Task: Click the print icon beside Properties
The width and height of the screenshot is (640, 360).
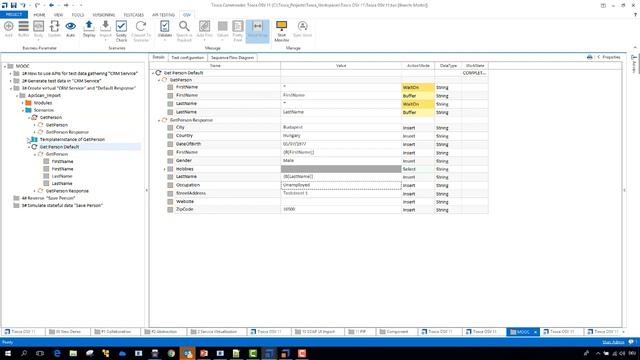Action: coord(589,57)
